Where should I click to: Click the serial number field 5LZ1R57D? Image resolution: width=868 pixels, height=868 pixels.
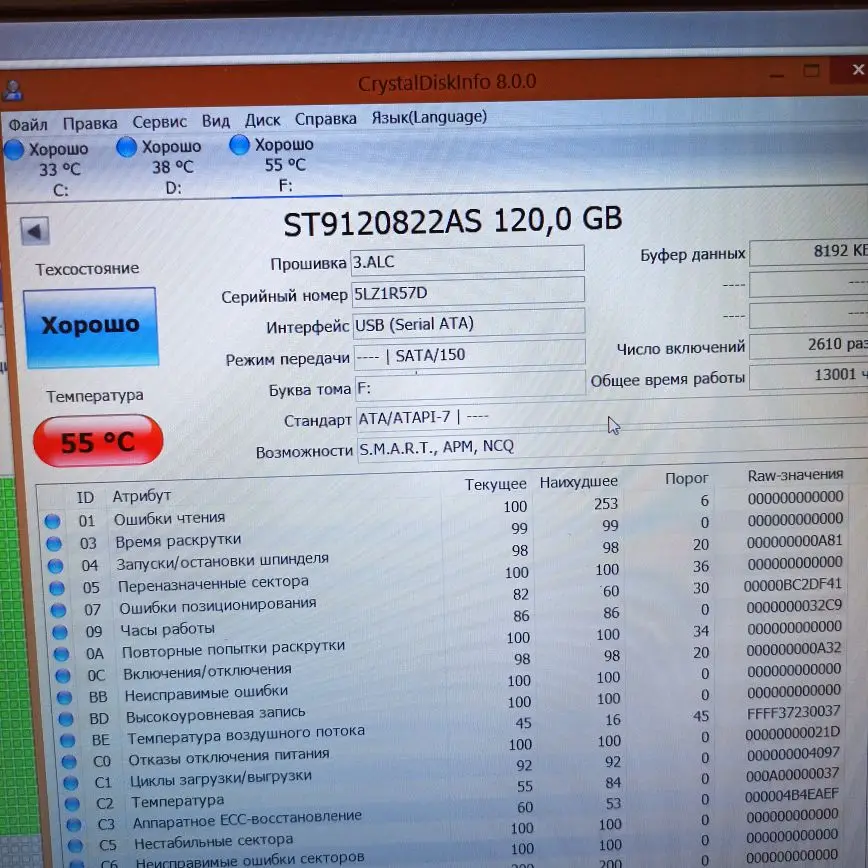pos(468,291)
